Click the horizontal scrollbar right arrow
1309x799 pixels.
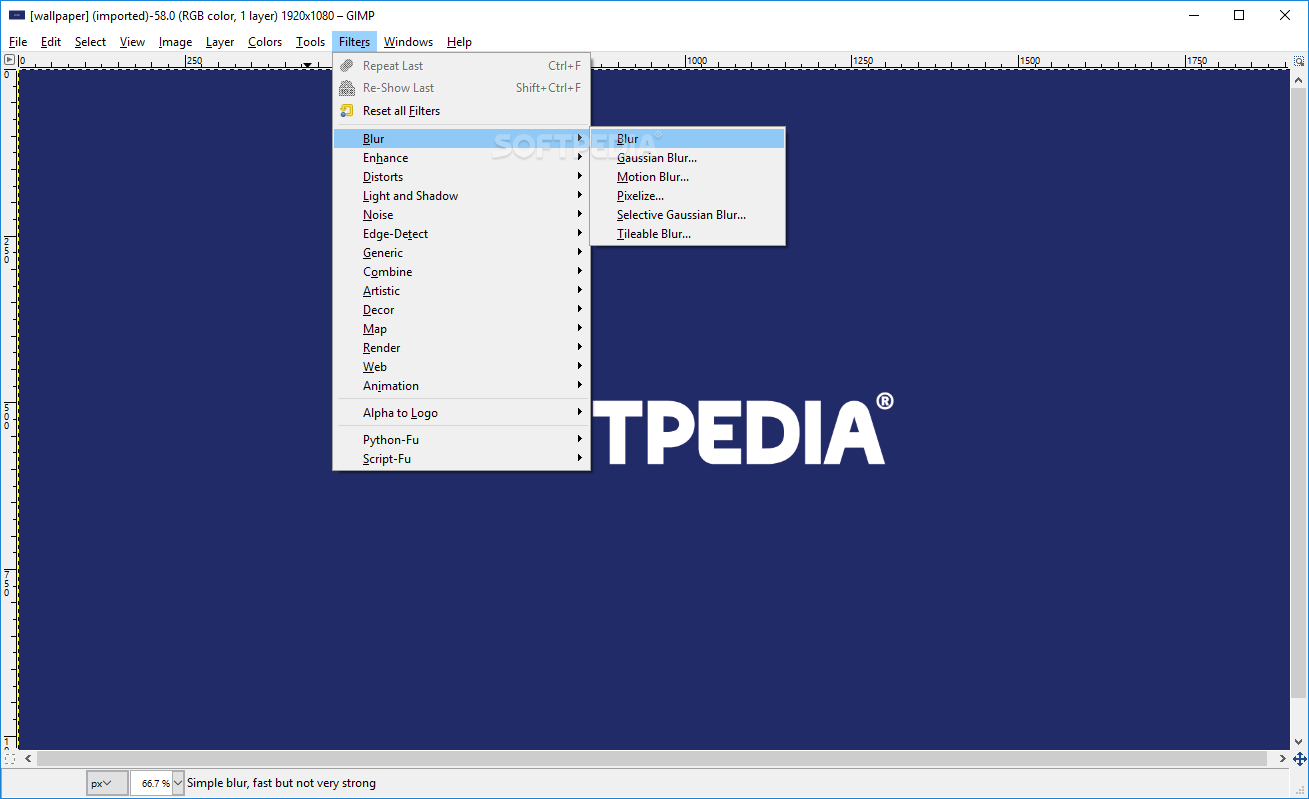(x=1283, y=759)
